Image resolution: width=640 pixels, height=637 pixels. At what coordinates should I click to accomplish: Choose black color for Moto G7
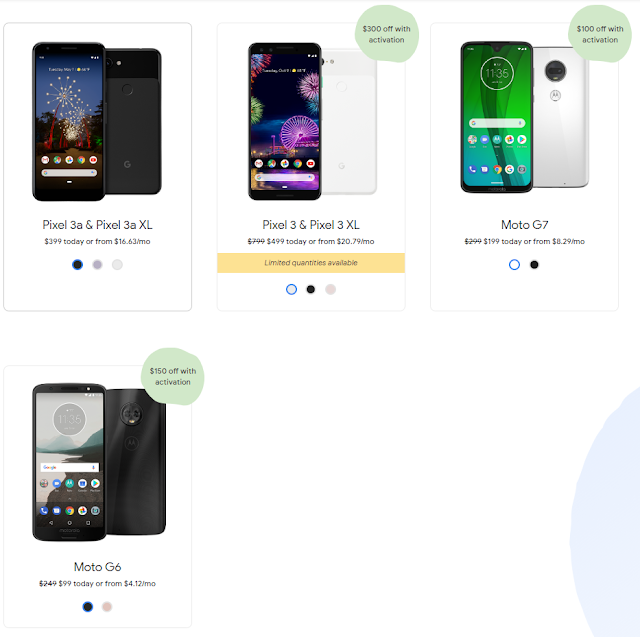(x=534, y=265)
